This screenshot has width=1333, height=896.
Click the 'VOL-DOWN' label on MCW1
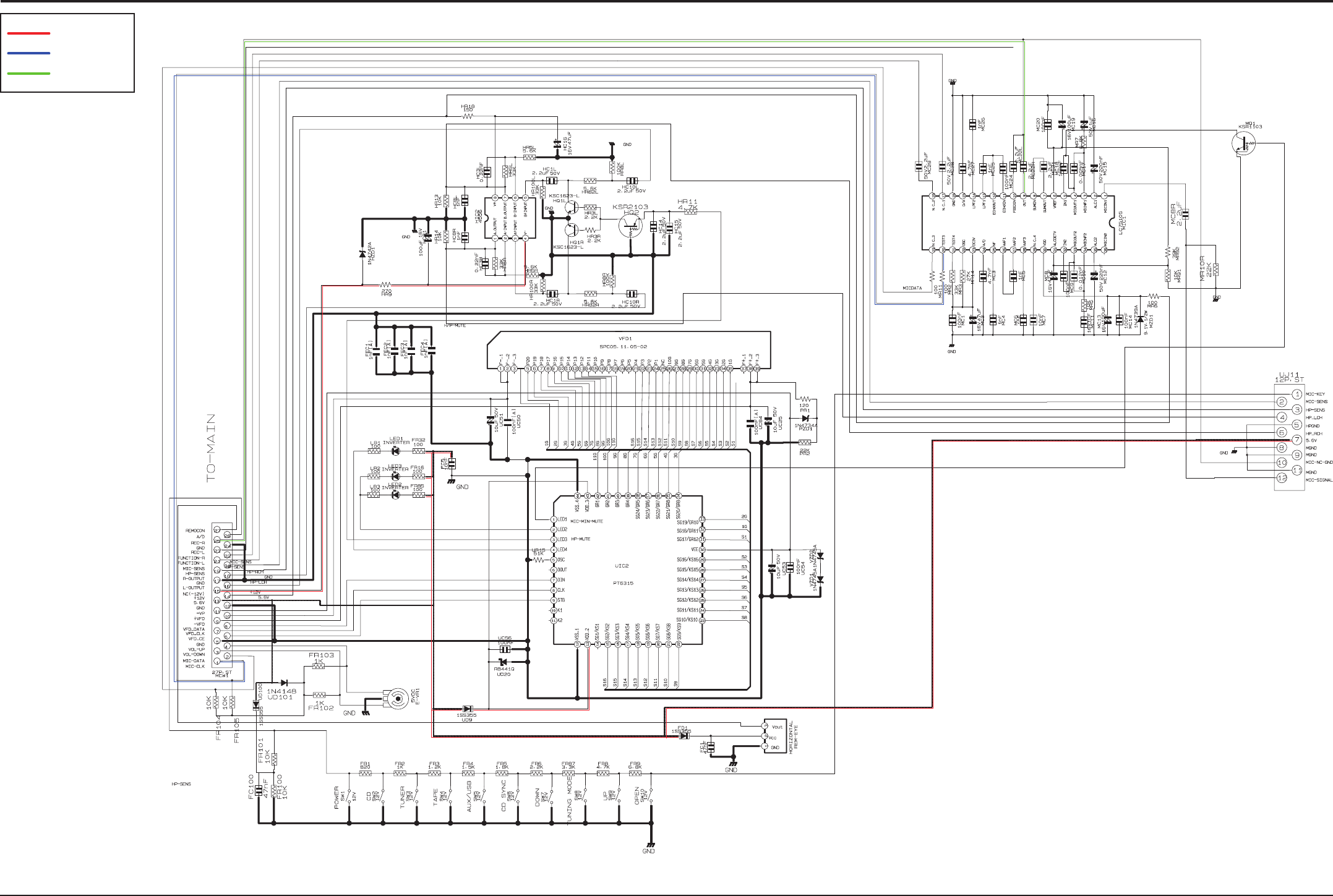tap(194, 654)
